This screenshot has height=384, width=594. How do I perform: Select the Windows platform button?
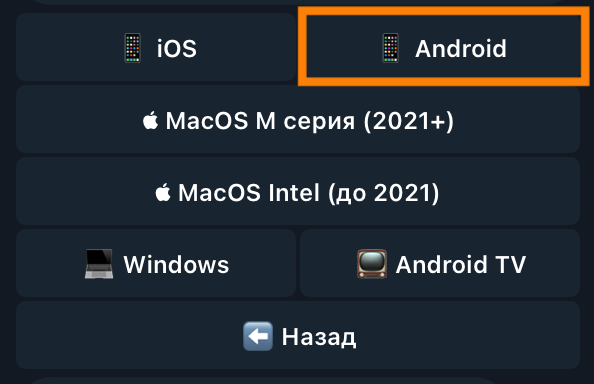click(x=156, y=263)
